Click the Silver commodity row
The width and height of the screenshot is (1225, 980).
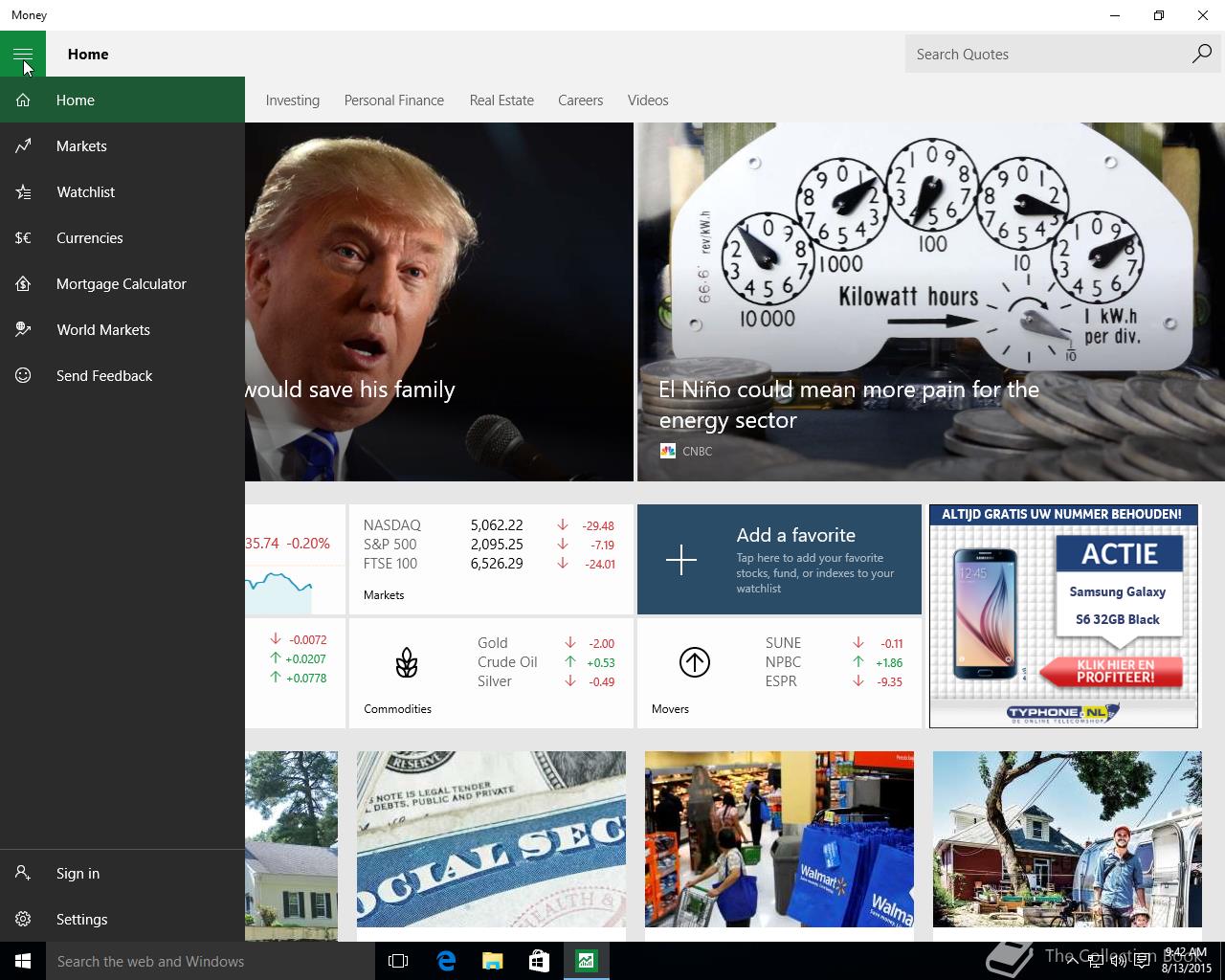point(546,681)
